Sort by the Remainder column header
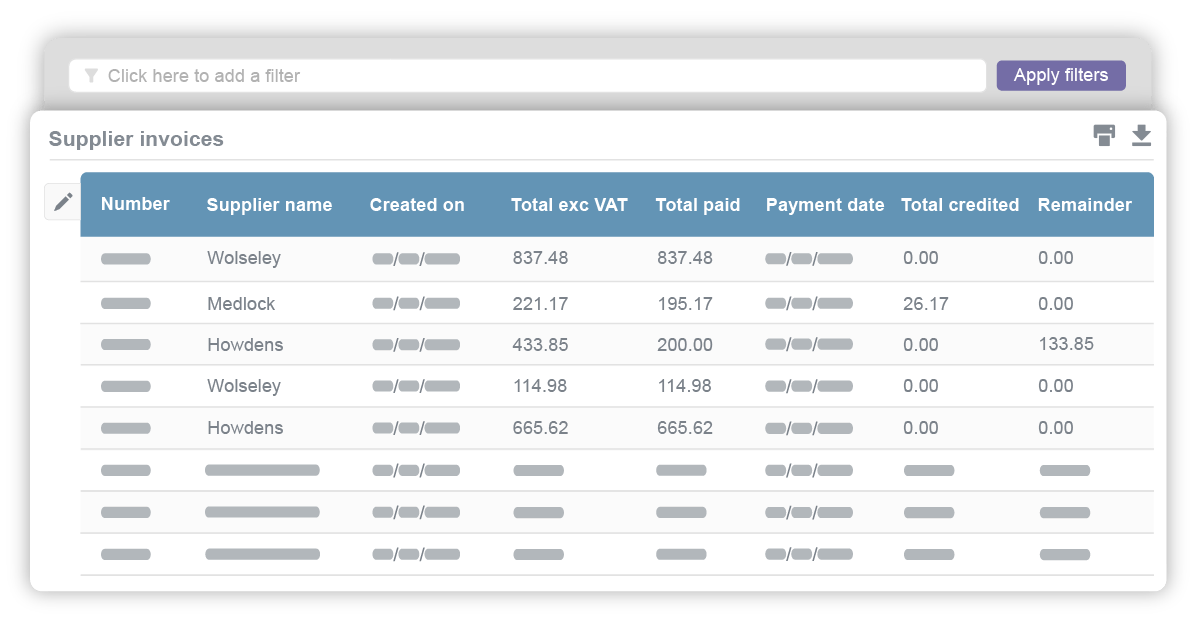 pyautogui.click(x=1085, y=204)
